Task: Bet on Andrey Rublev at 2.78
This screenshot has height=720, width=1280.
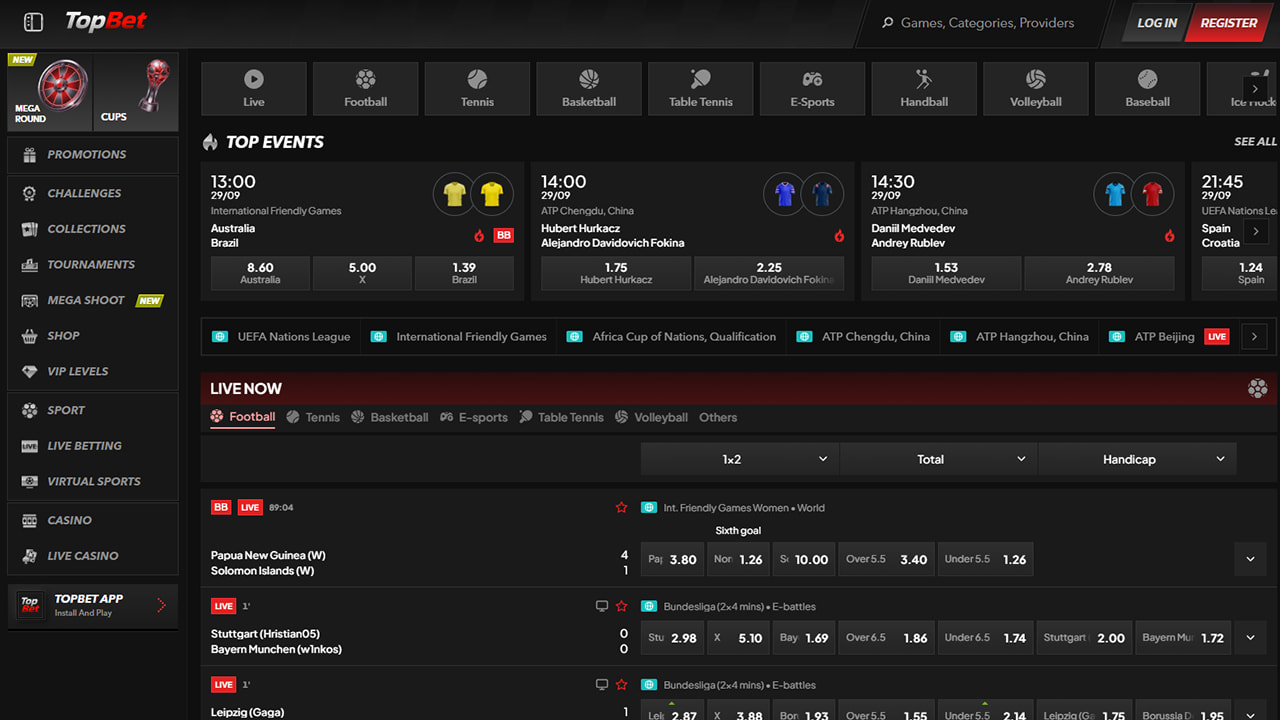Action: 1099,273
